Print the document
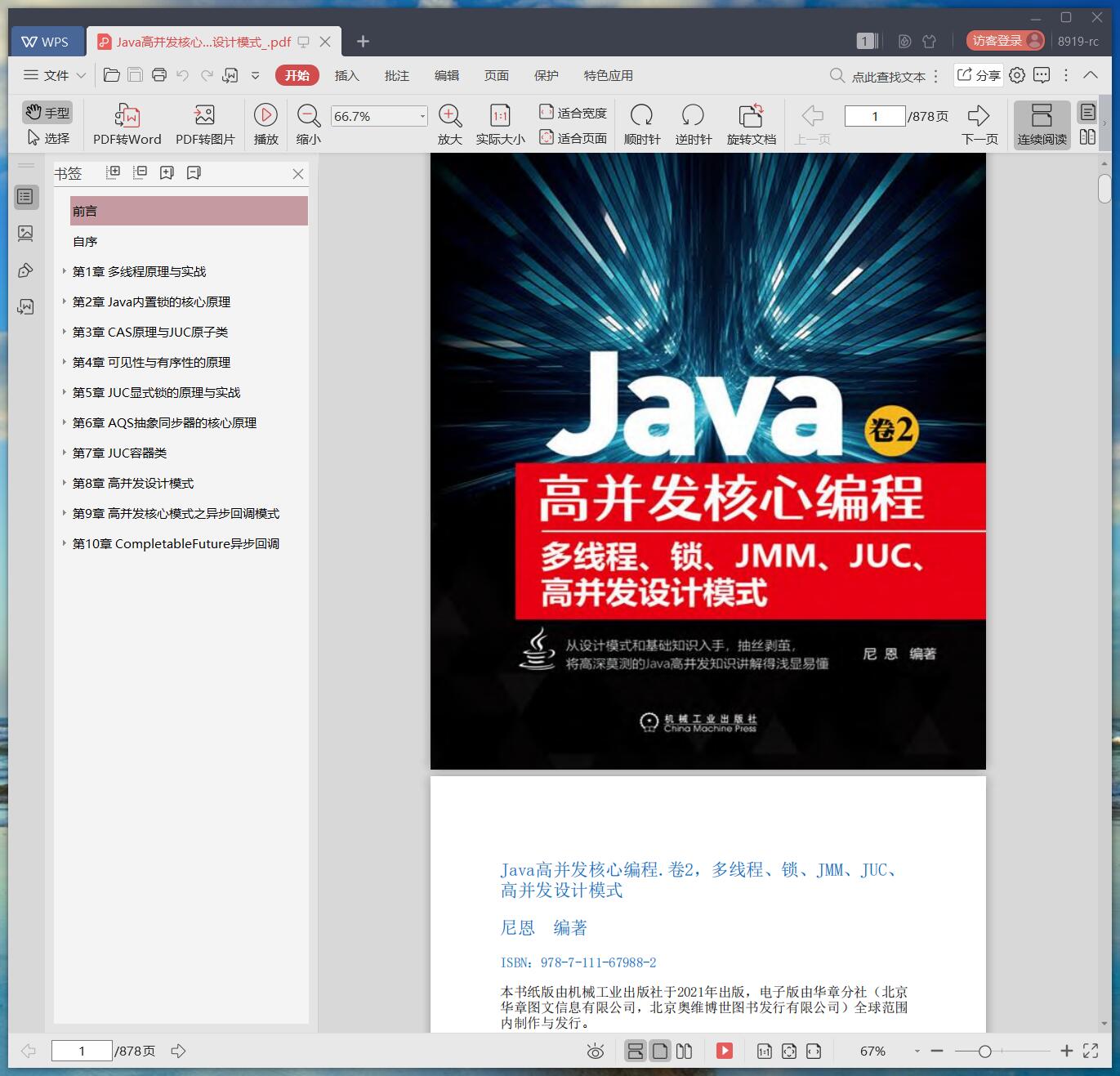1120x1076 pixels. coord(159,75)
